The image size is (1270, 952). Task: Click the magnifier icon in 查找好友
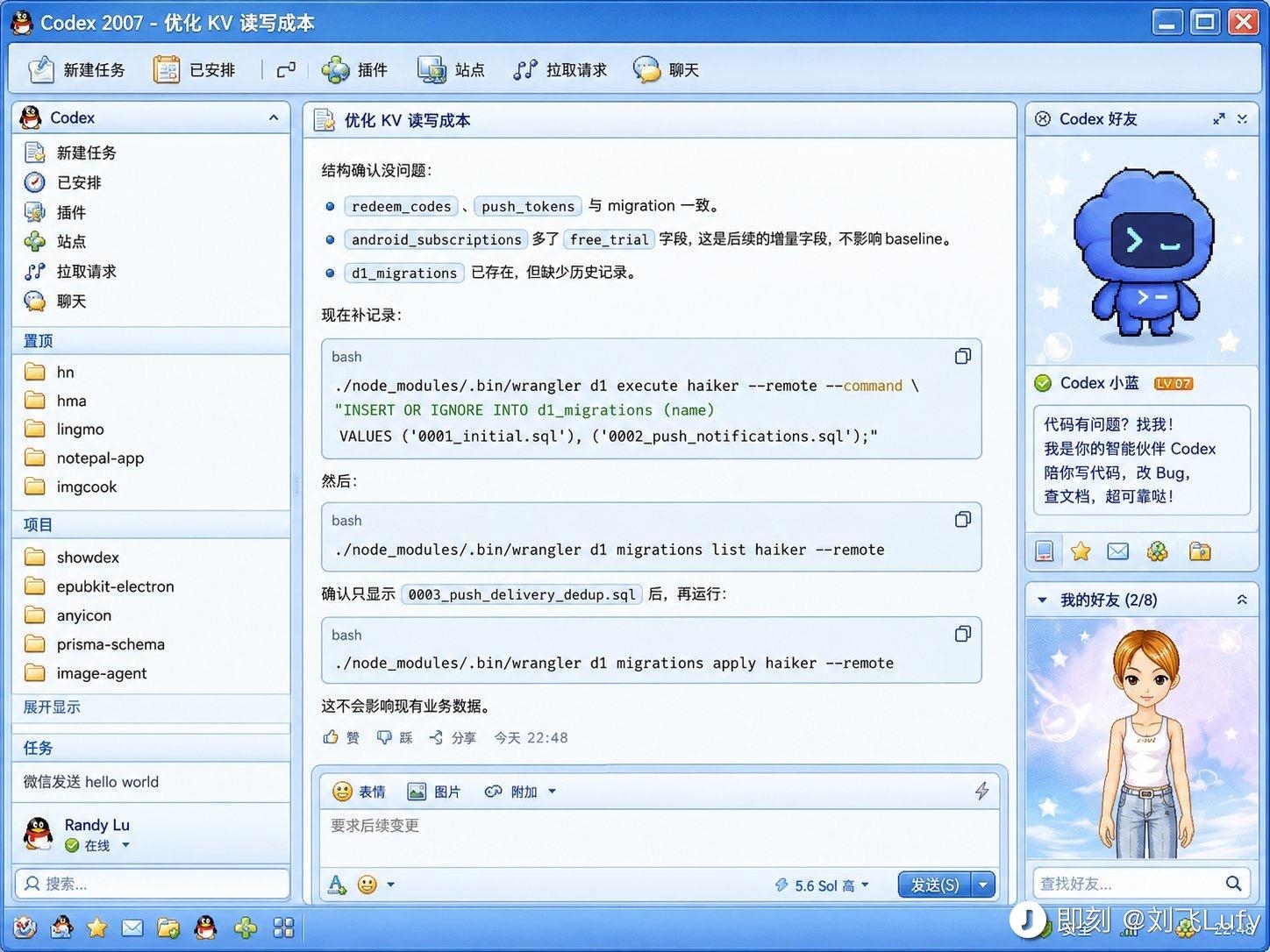[1233, 883]
